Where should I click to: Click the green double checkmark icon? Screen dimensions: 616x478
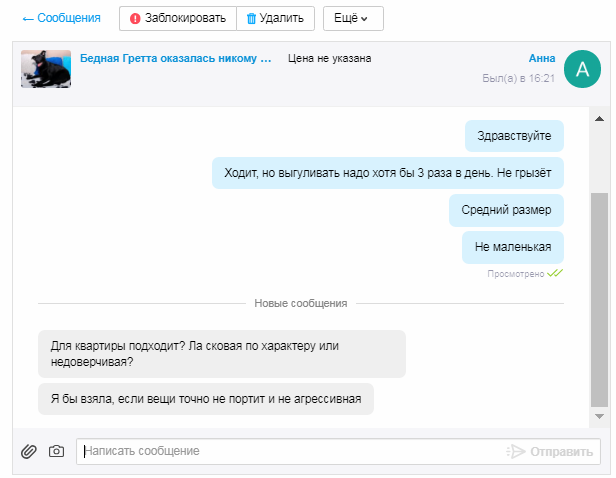[x=555, y=273]
